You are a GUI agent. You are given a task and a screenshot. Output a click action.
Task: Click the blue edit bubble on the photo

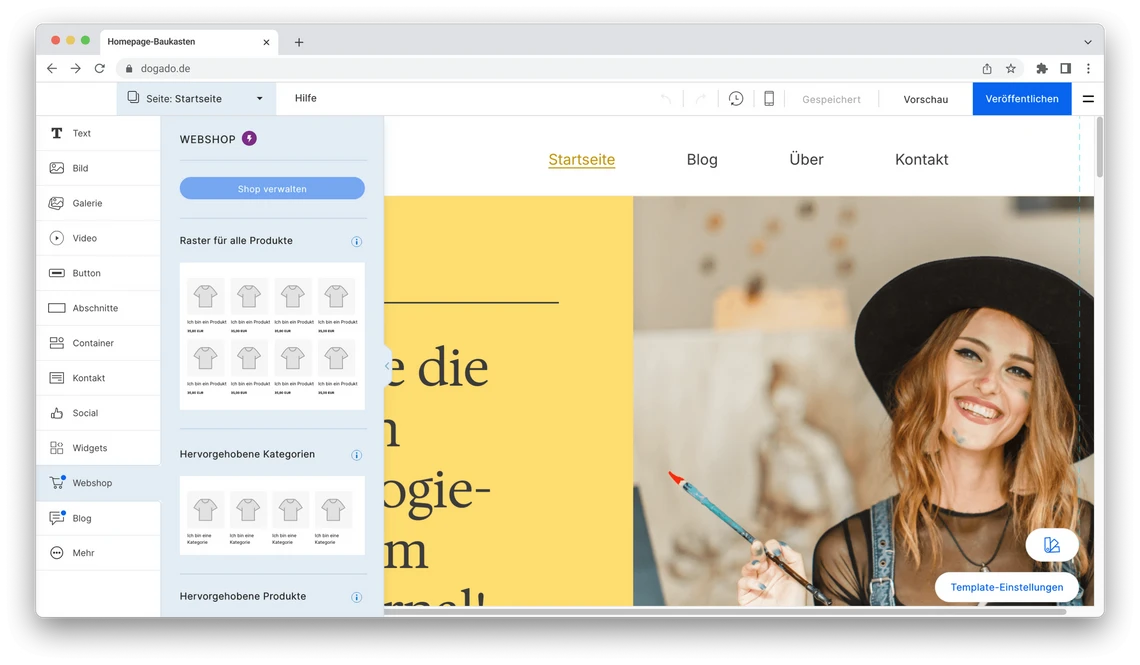(1051, 545)
